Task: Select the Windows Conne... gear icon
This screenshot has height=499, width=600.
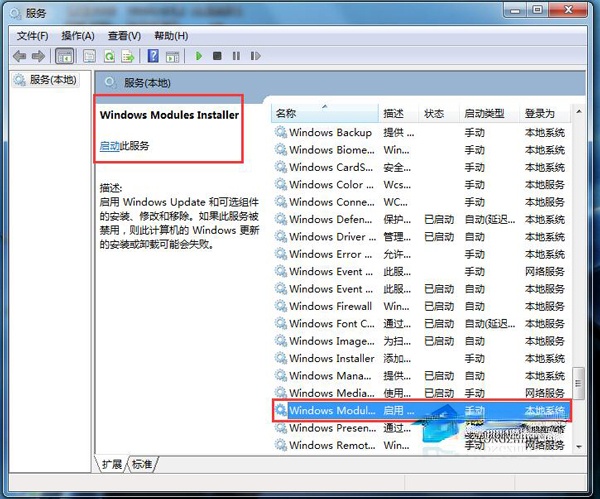Action: pyautogui.click(x=280, y=202)
